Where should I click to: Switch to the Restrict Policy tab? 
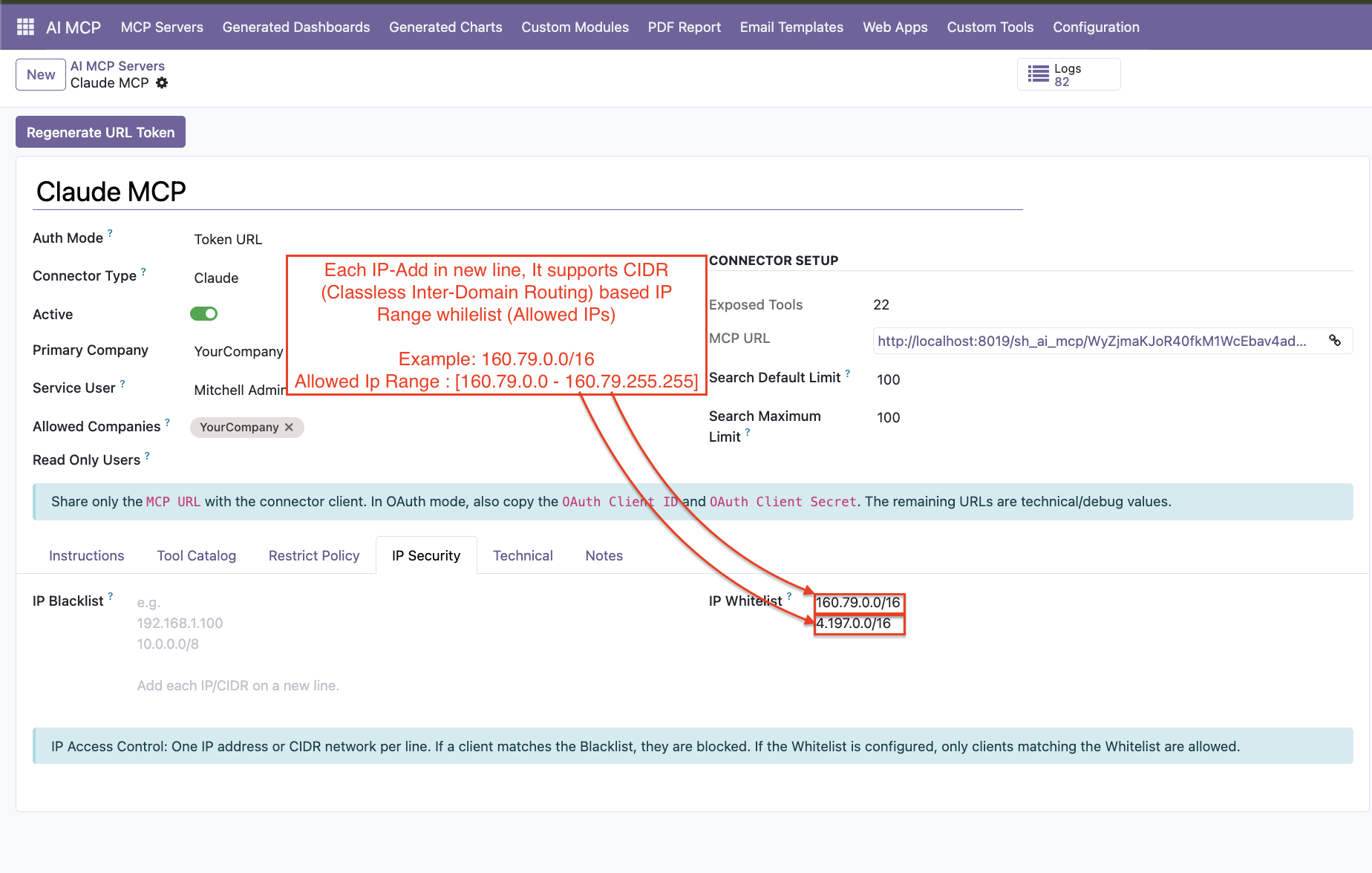tap(314, 555)
